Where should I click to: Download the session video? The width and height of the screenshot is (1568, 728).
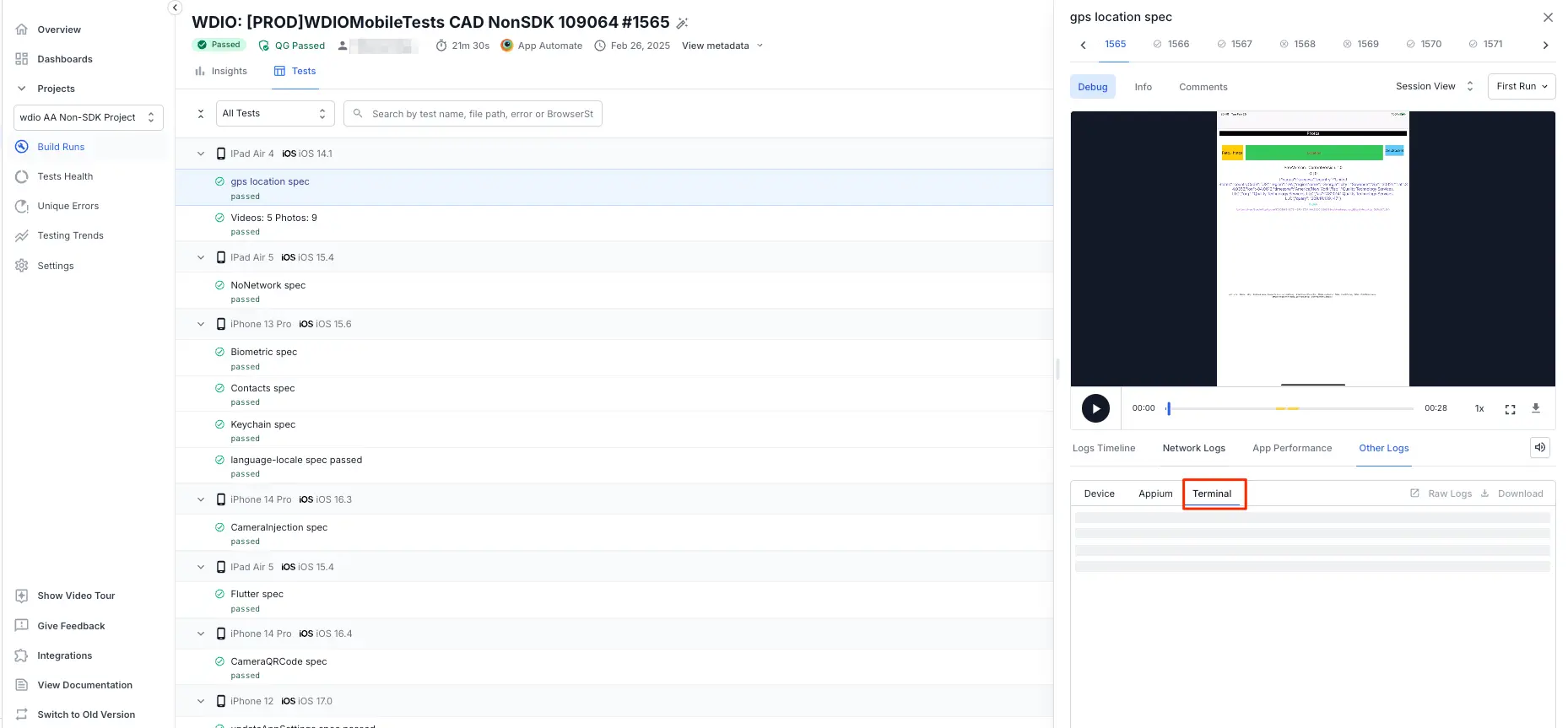1536,408
